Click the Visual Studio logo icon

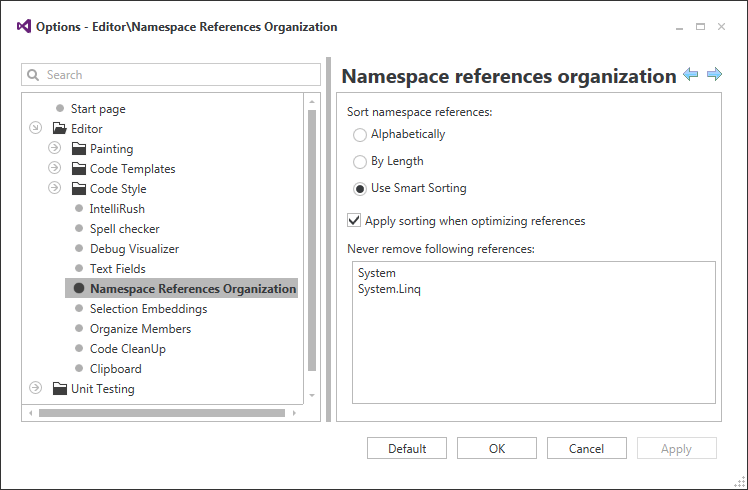(x=22, y=27)
